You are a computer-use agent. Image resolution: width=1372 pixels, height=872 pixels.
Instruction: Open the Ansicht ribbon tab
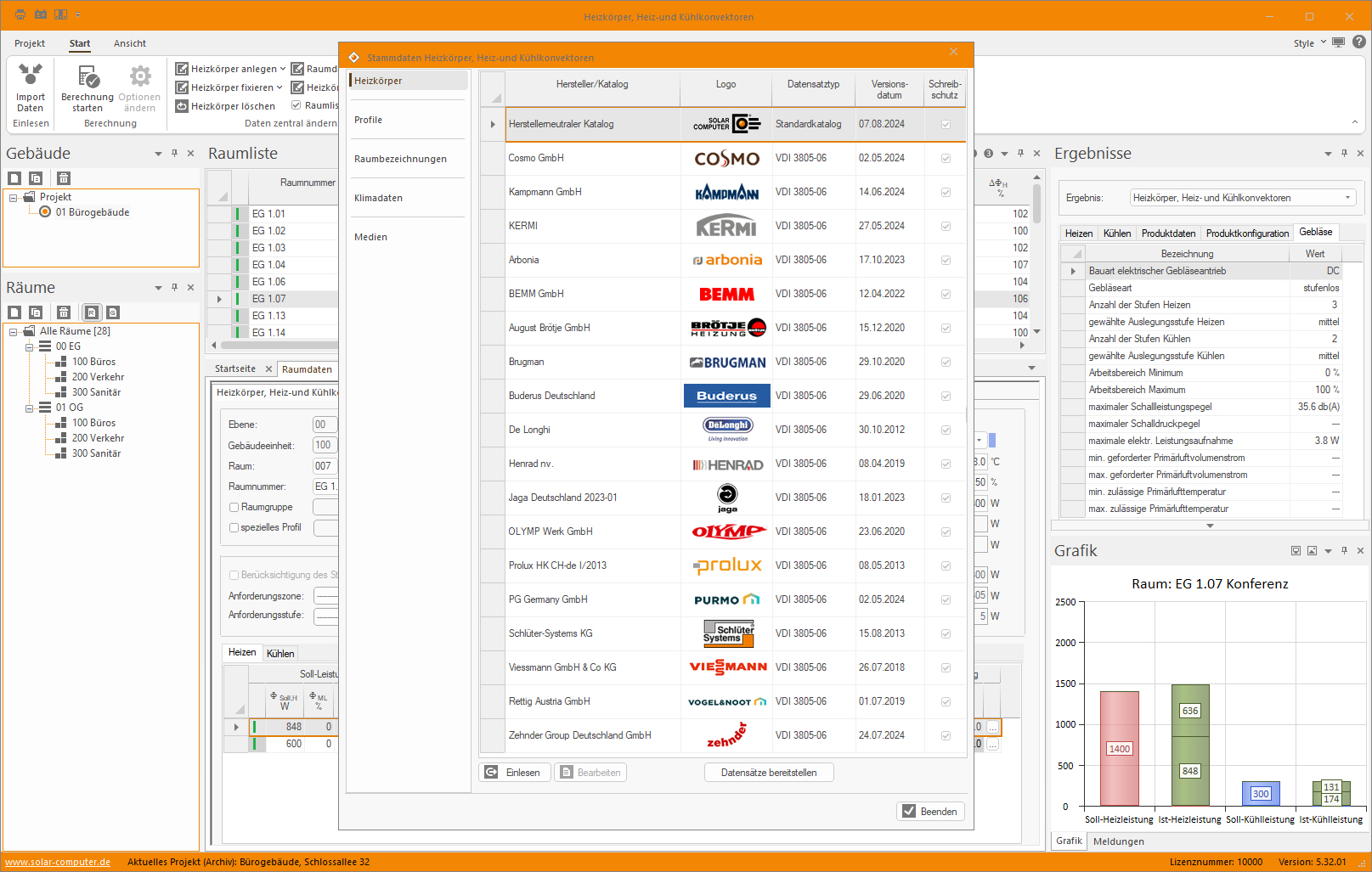[130, 43]
